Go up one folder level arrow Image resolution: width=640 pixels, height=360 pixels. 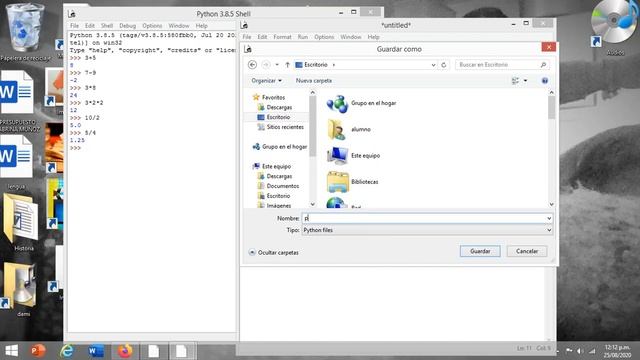[287, 64]
